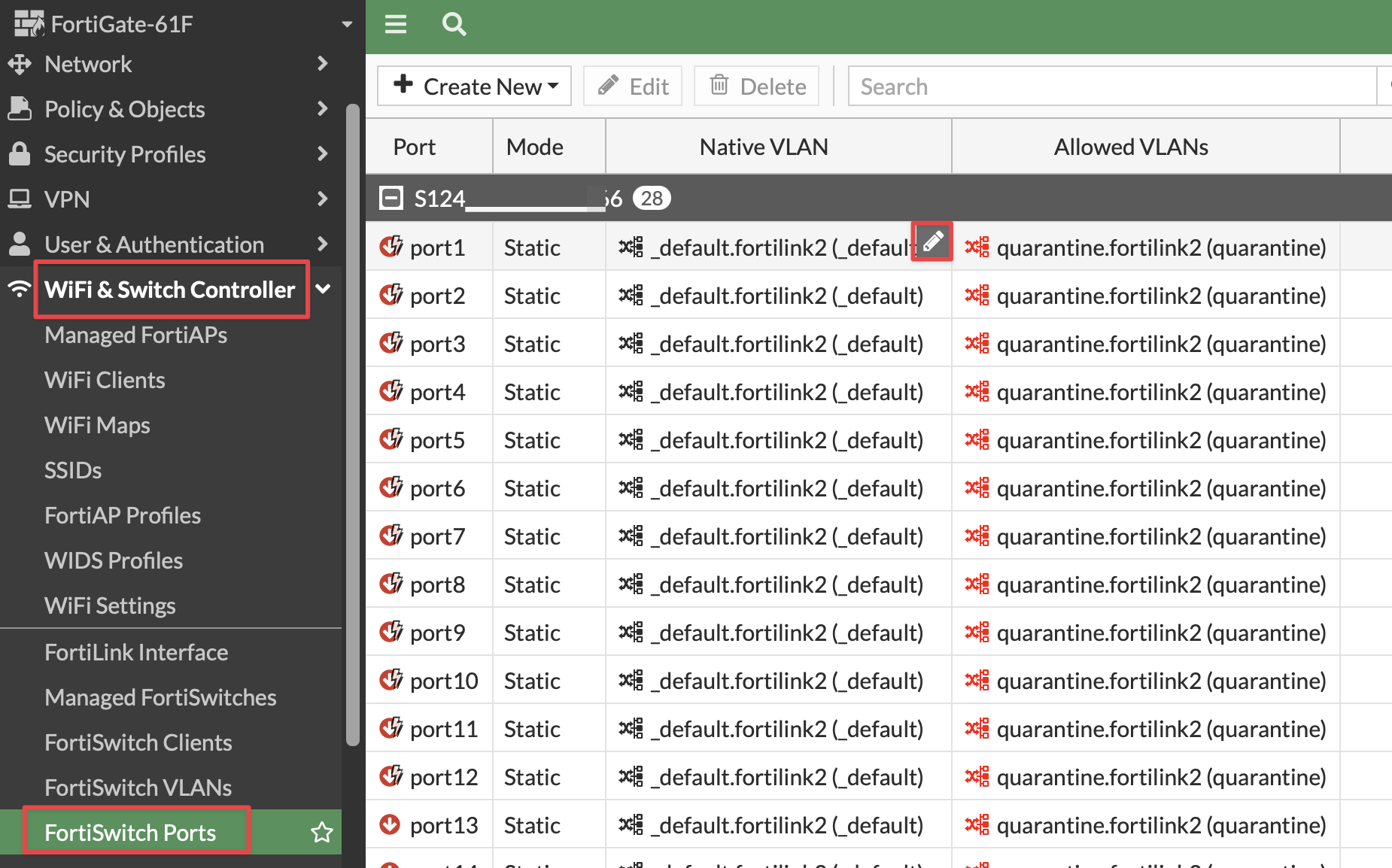1392x868 pixels.
Task: Click the WiFi signal icon in sidebar
Action: point(20,289)
